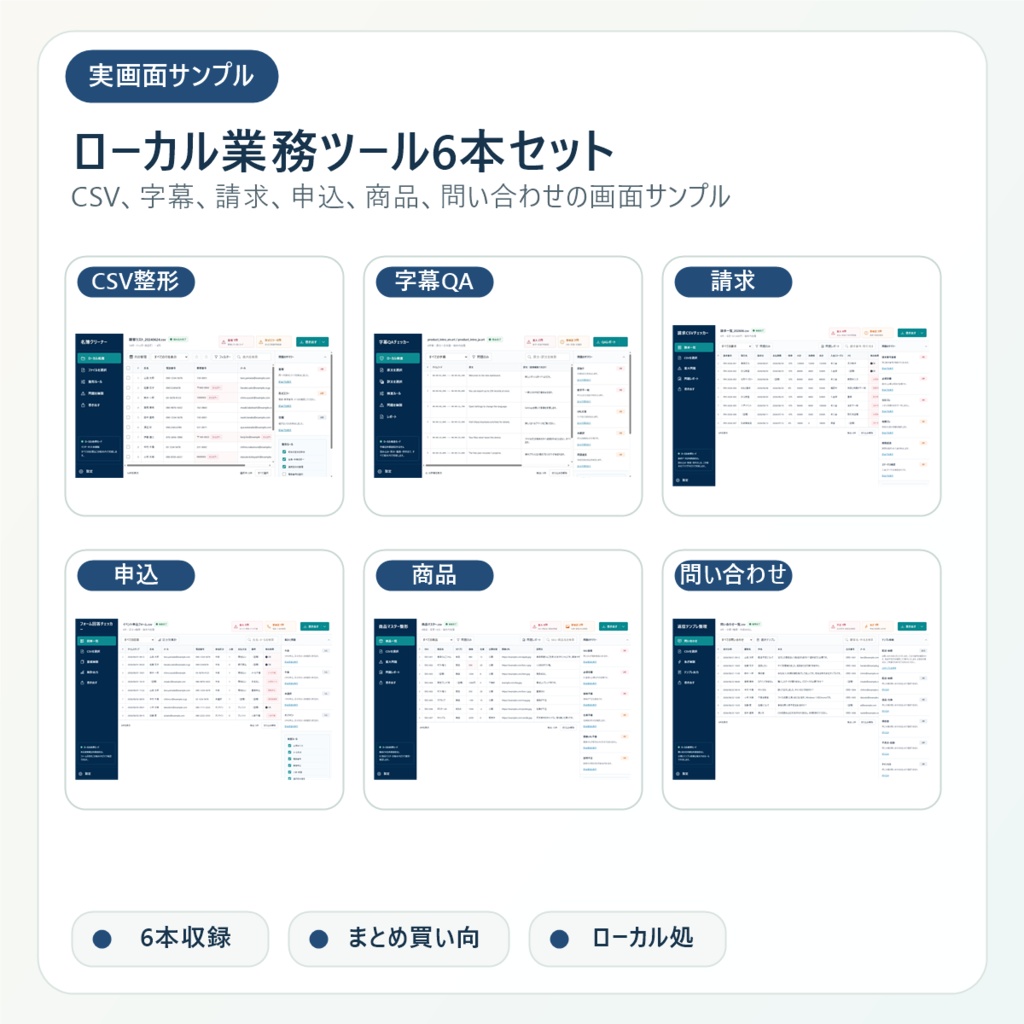Image resolution: width=1024 pixels, height=1024 pixels.
Task: Select the ローカル処 chip
Action: click(627, 938)
